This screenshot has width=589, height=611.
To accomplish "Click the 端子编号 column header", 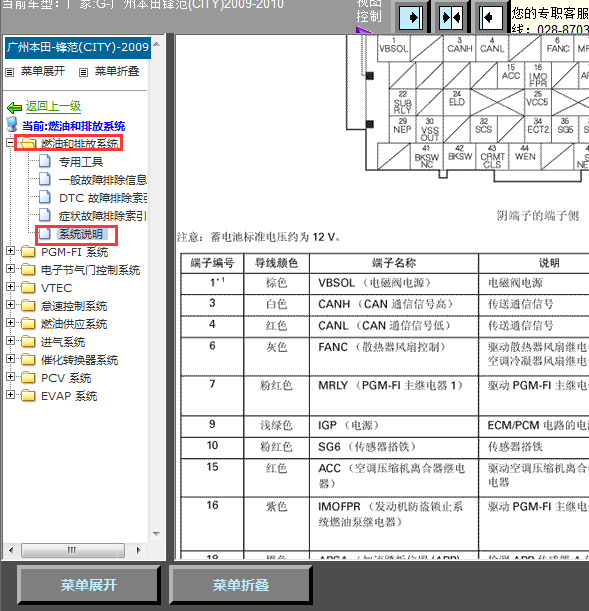I will (212, 263).
